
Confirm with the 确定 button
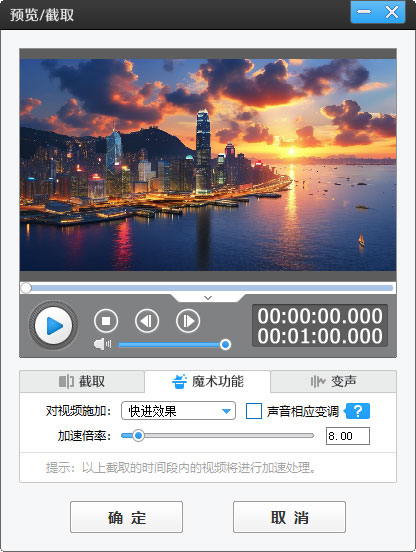[x=126, y=517]
